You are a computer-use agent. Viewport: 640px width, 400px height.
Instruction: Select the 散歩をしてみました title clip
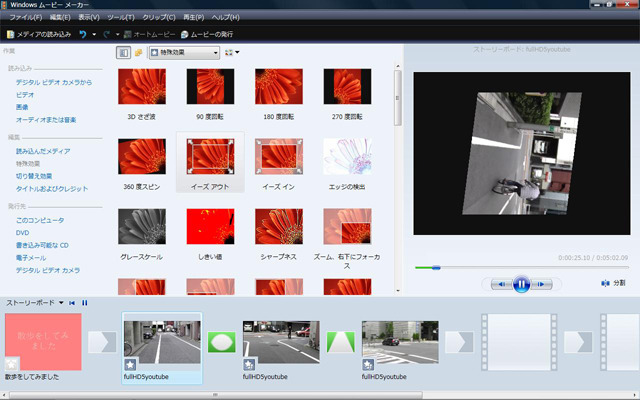point(43,342)
